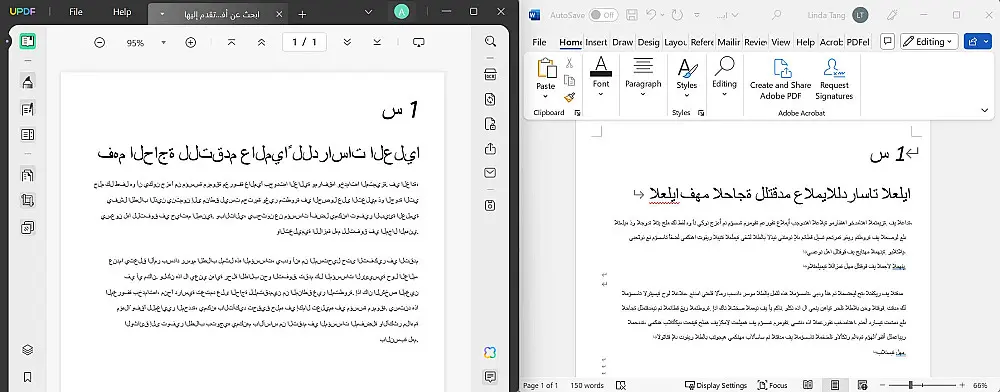Image resolution: width=1000 pixels, height=392 pixels.
Task: Collapse the Word ribbon with the chevron
Action: [985, 111]
